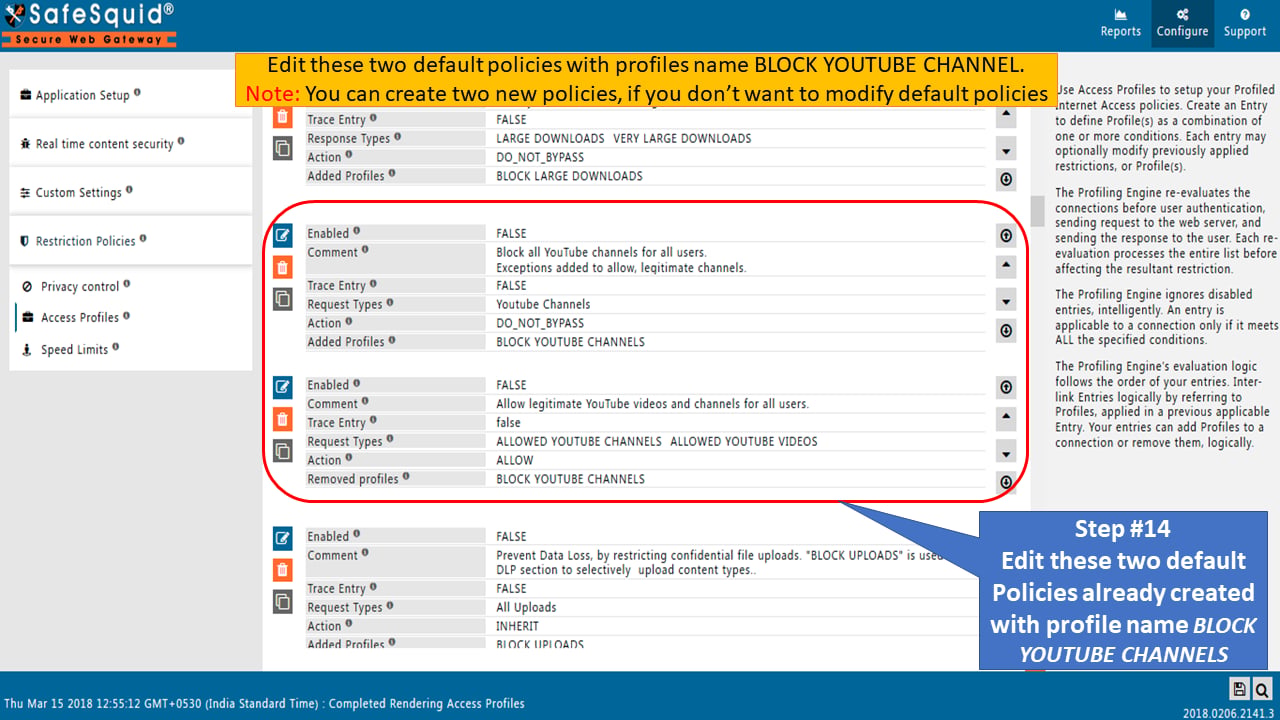Click version number 2018.0206.2141.3
Viewport: 1280px width, 720px height.
point(1226,713)
